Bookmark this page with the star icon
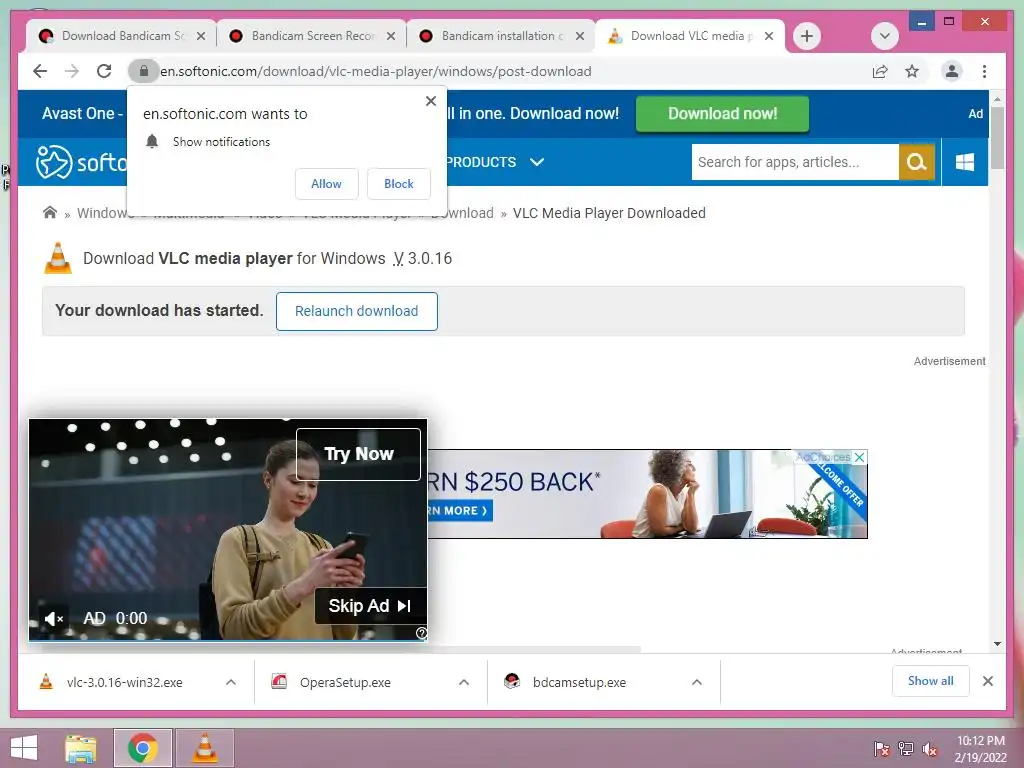The width and height of the screenshot is (1024, 768). [x=912, y=71]
